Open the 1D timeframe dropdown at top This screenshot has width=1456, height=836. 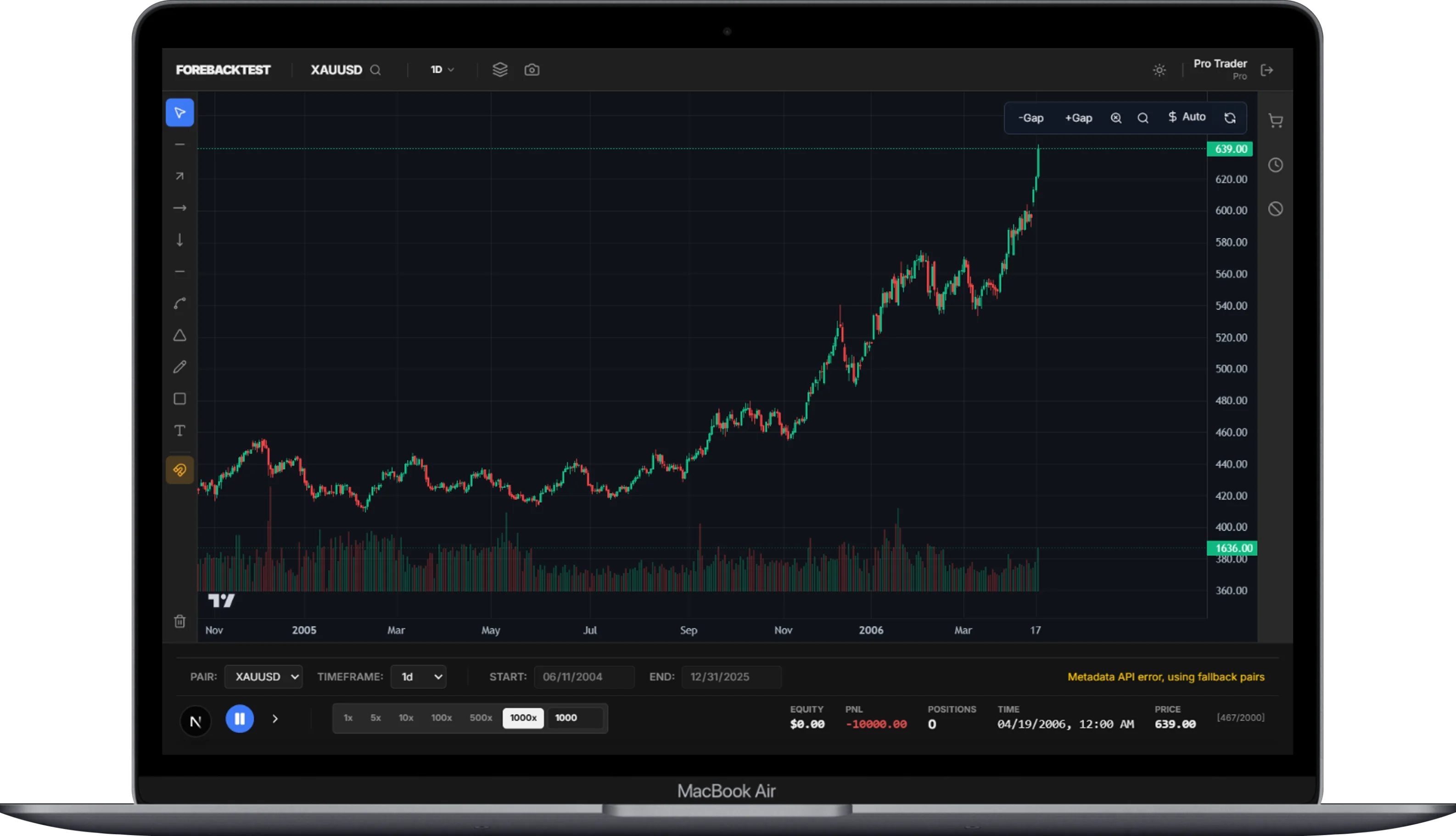coord(441,69)
